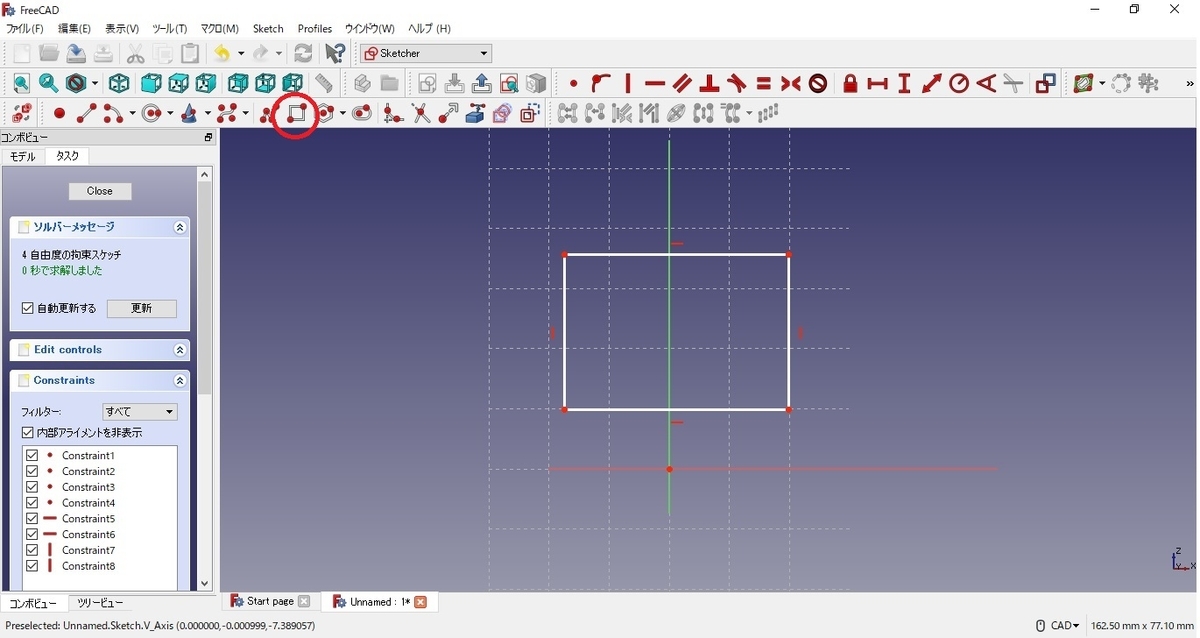
Task: Click the constraints list down scroll arrow
Action: [x=204, y=584]
